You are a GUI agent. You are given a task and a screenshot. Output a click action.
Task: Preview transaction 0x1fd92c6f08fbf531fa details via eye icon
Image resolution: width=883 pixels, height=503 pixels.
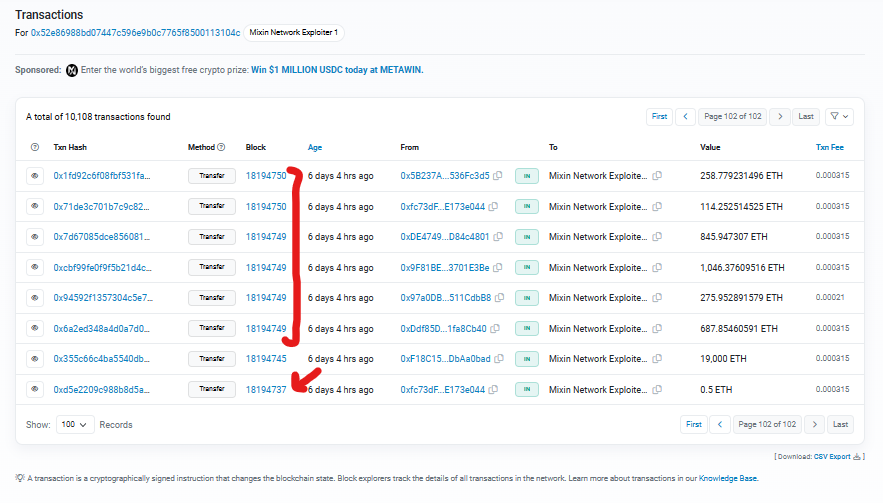[x=35, y=176]
